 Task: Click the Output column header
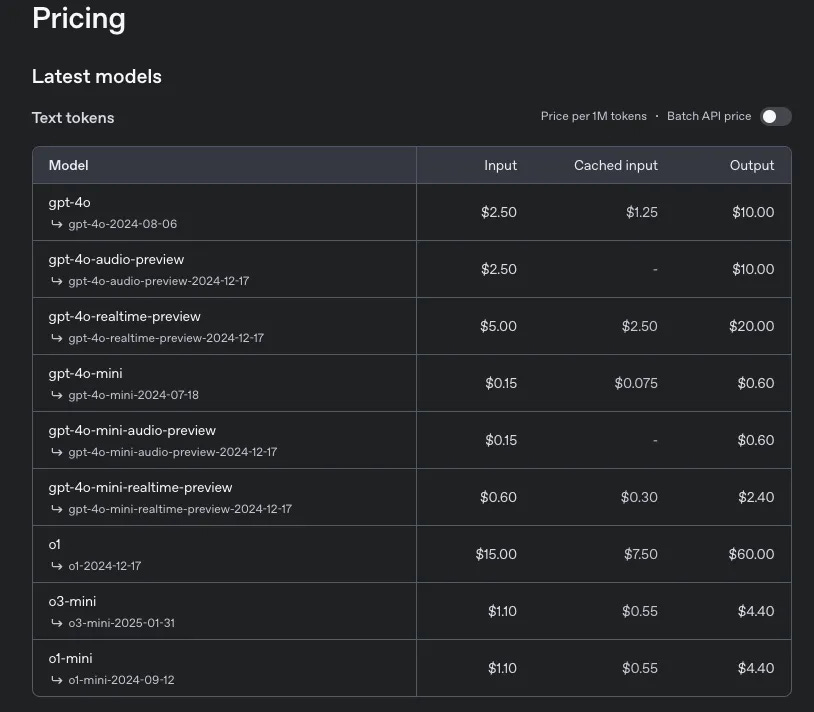[x=752, y=165]
